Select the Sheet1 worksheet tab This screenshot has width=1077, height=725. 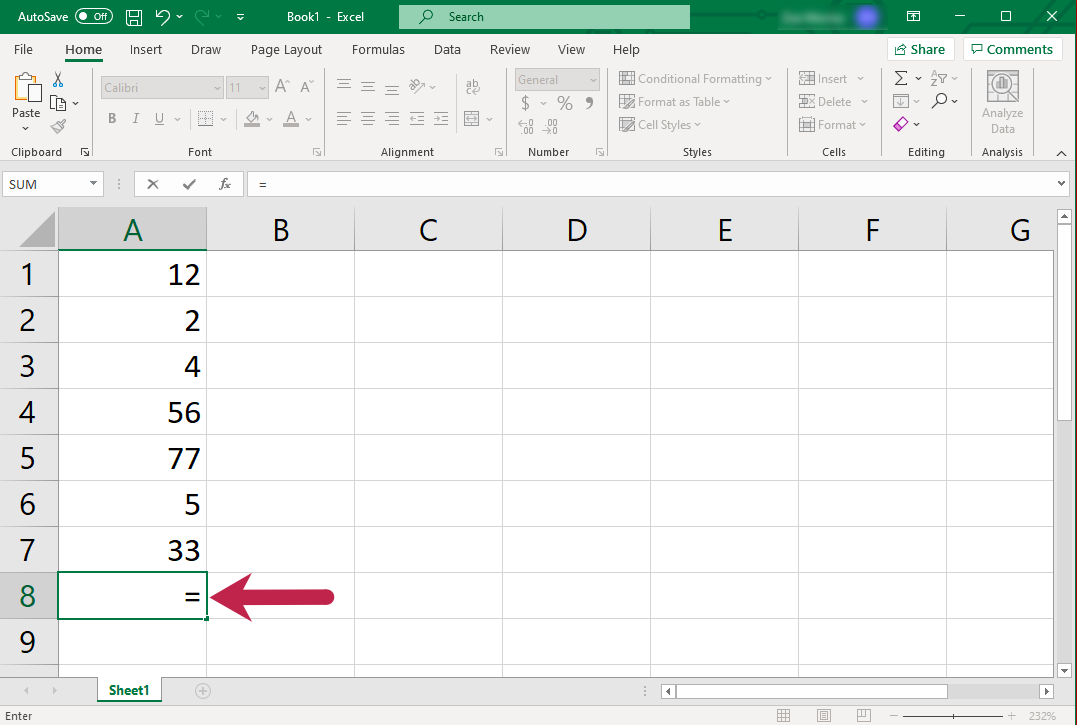click(x=129, y=690)
